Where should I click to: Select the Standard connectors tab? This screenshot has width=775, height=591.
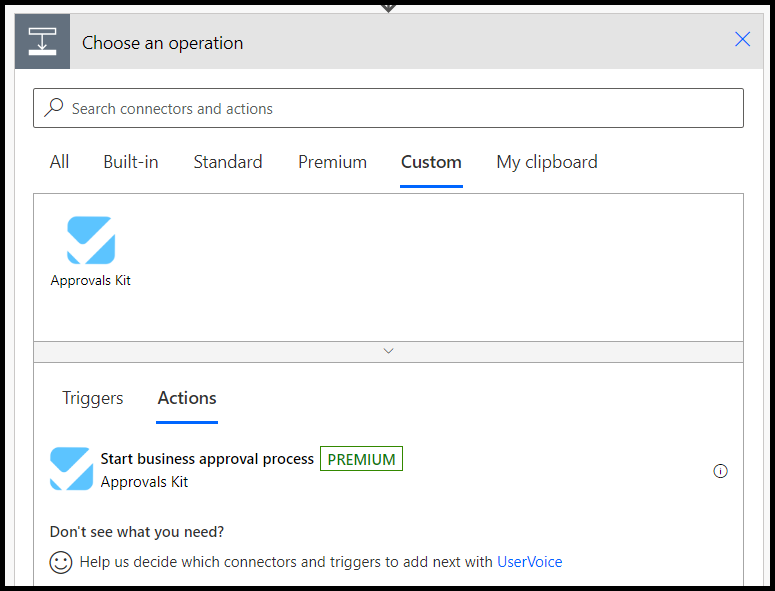point(228,162)
